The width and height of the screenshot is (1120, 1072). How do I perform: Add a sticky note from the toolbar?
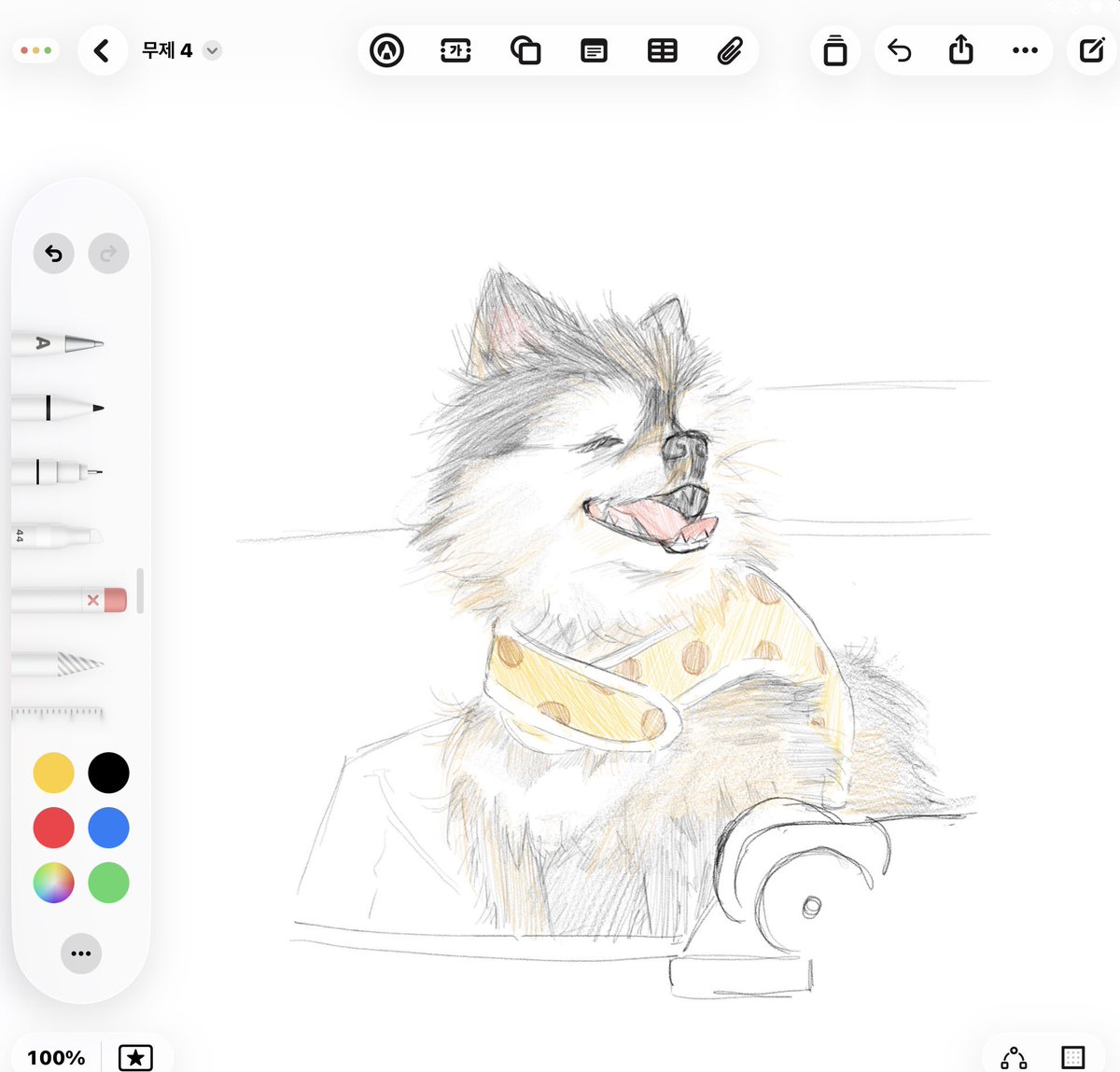(x=594, y=50)
